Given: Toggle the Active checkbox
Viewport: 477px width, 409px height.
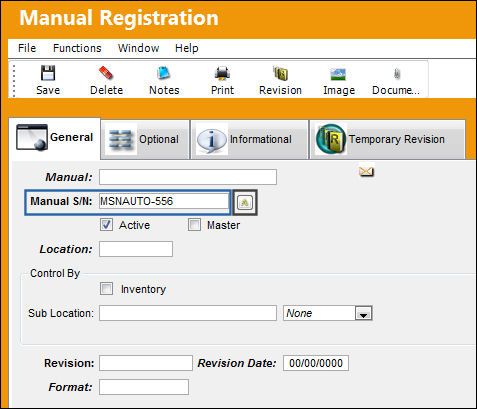Looking at the screenshot, I should click(106, 225).
